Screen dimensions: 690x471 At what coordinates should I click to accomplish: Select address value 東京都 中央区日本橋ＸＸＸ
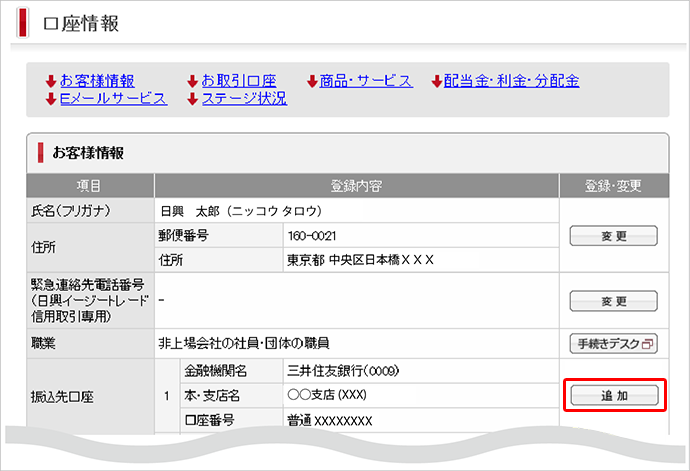(x=360, y=260)
